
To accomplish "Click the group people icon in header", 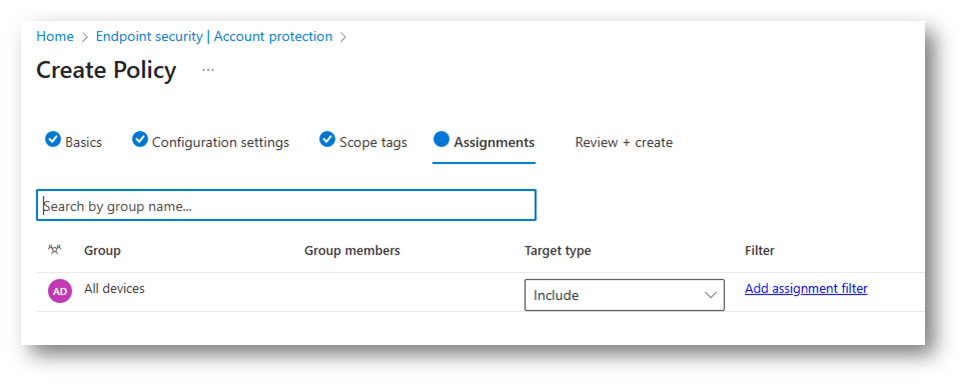I will [55, 250].
